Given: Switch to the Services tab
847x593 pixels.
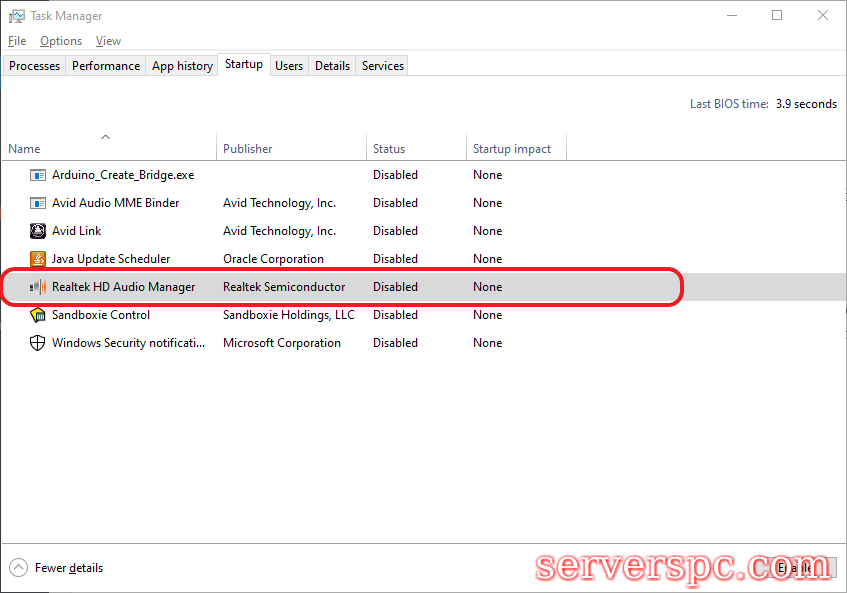Looking at the screenshot, I should 383,66.
